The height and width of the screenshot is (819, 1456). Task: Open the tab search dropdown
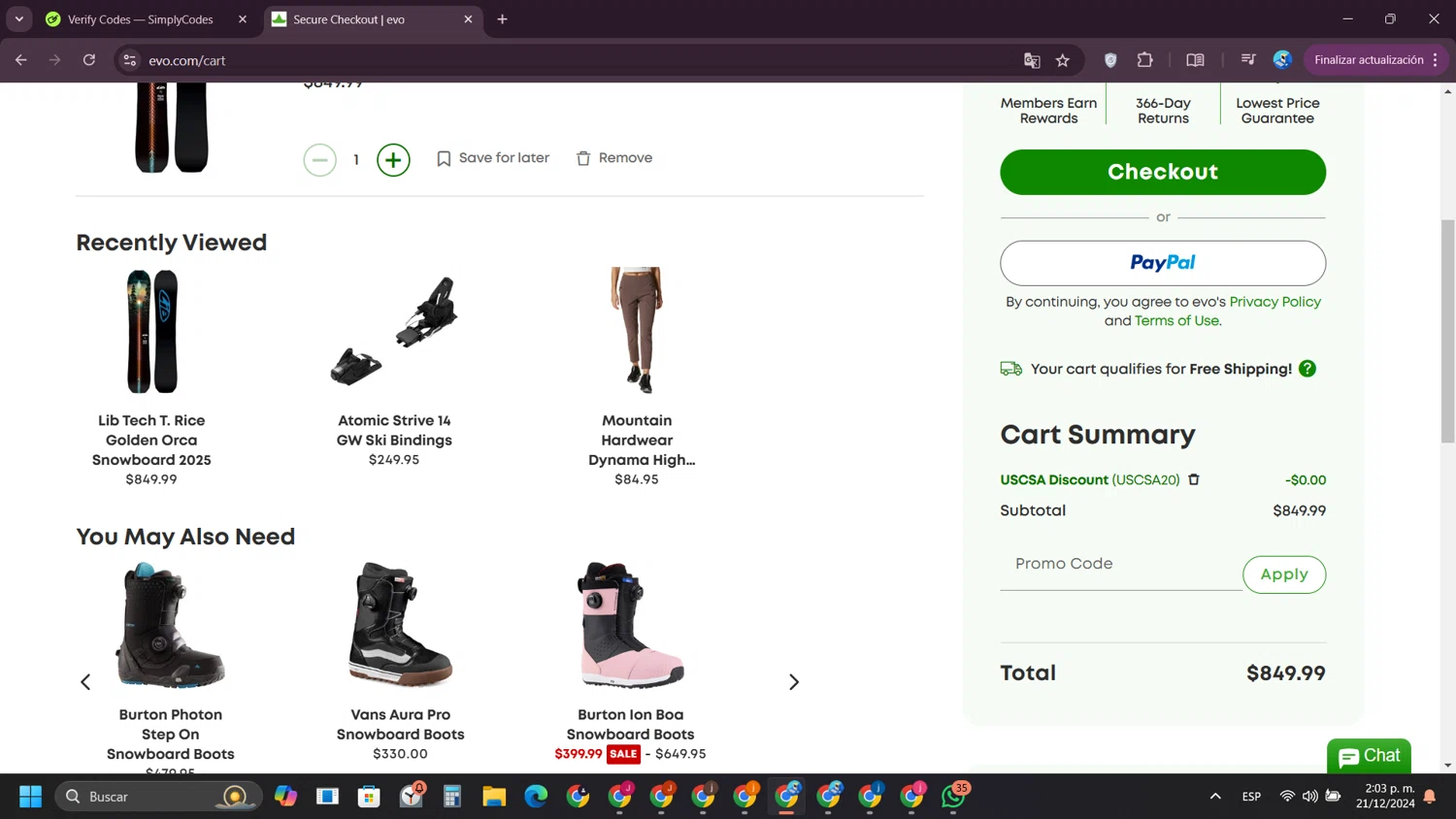point(19,19)
